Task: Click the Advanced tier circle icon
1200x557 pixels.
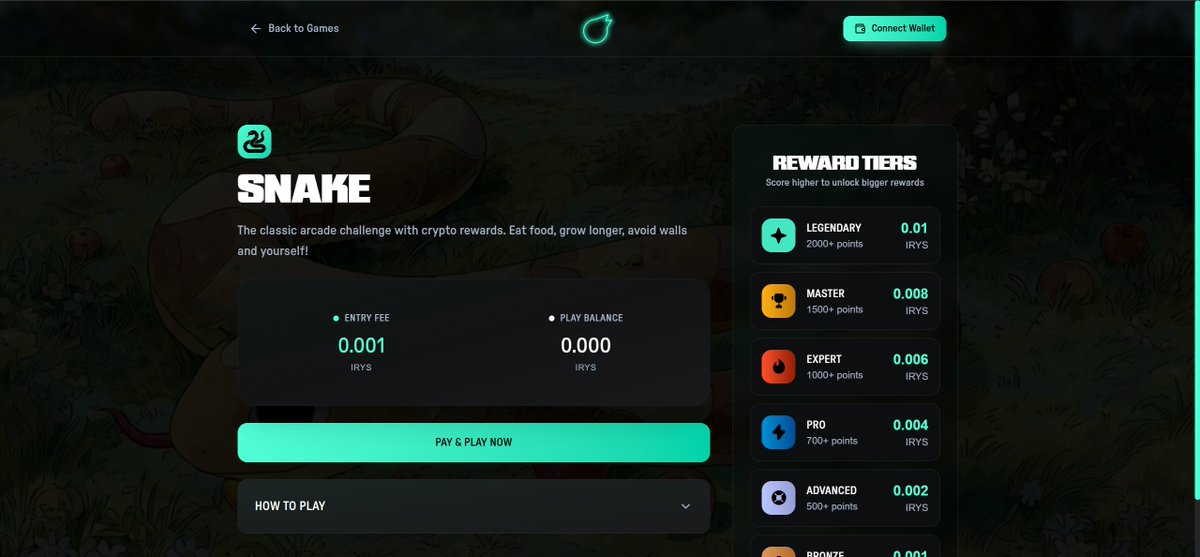Action: (778, 498)
